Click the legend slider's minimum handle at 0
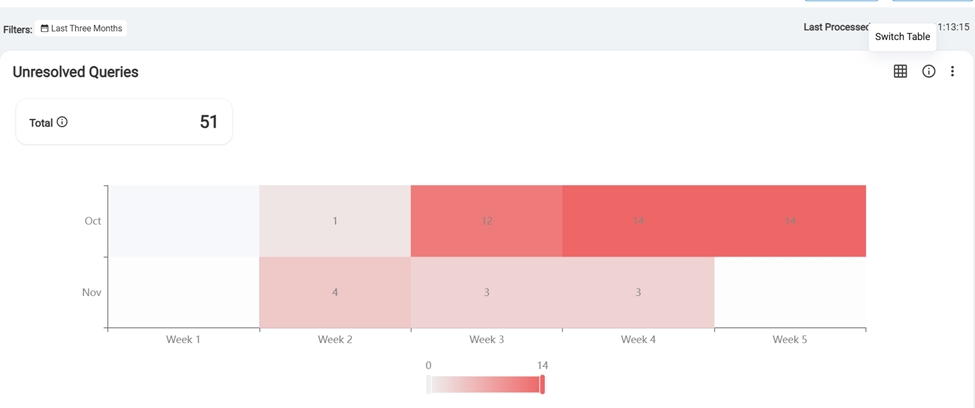The image size is (975, 408). click(x=429, y=385)
